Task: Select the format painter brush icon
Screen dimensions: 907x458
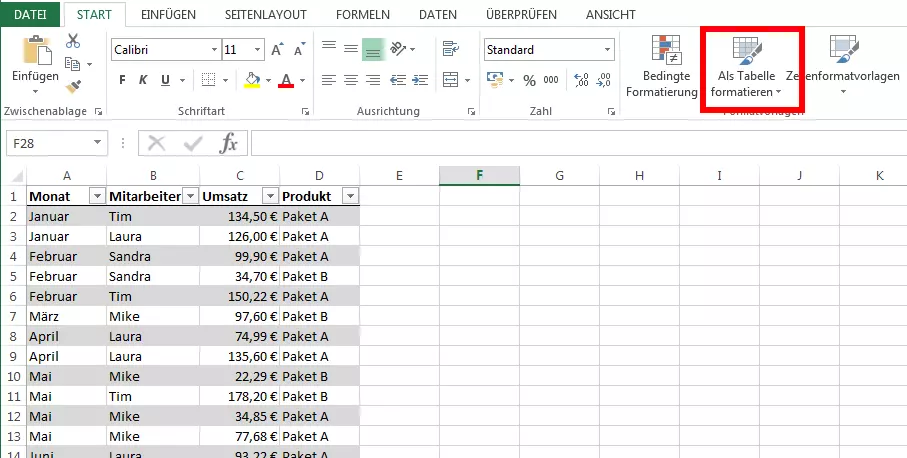Action: pos(73,86)
